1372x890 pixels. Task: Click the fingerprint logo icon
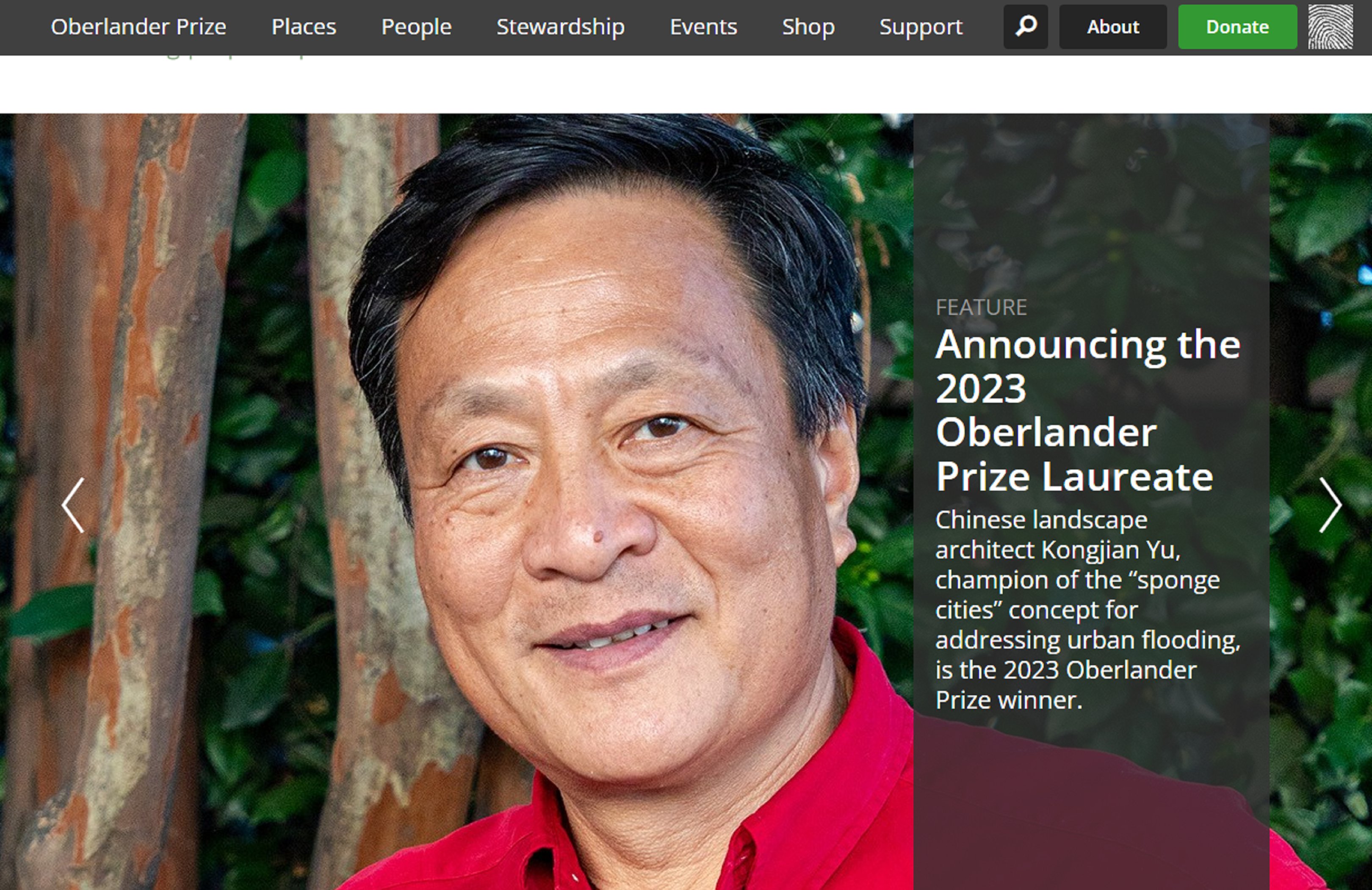pyautogui.click(x=1330, y=27)
